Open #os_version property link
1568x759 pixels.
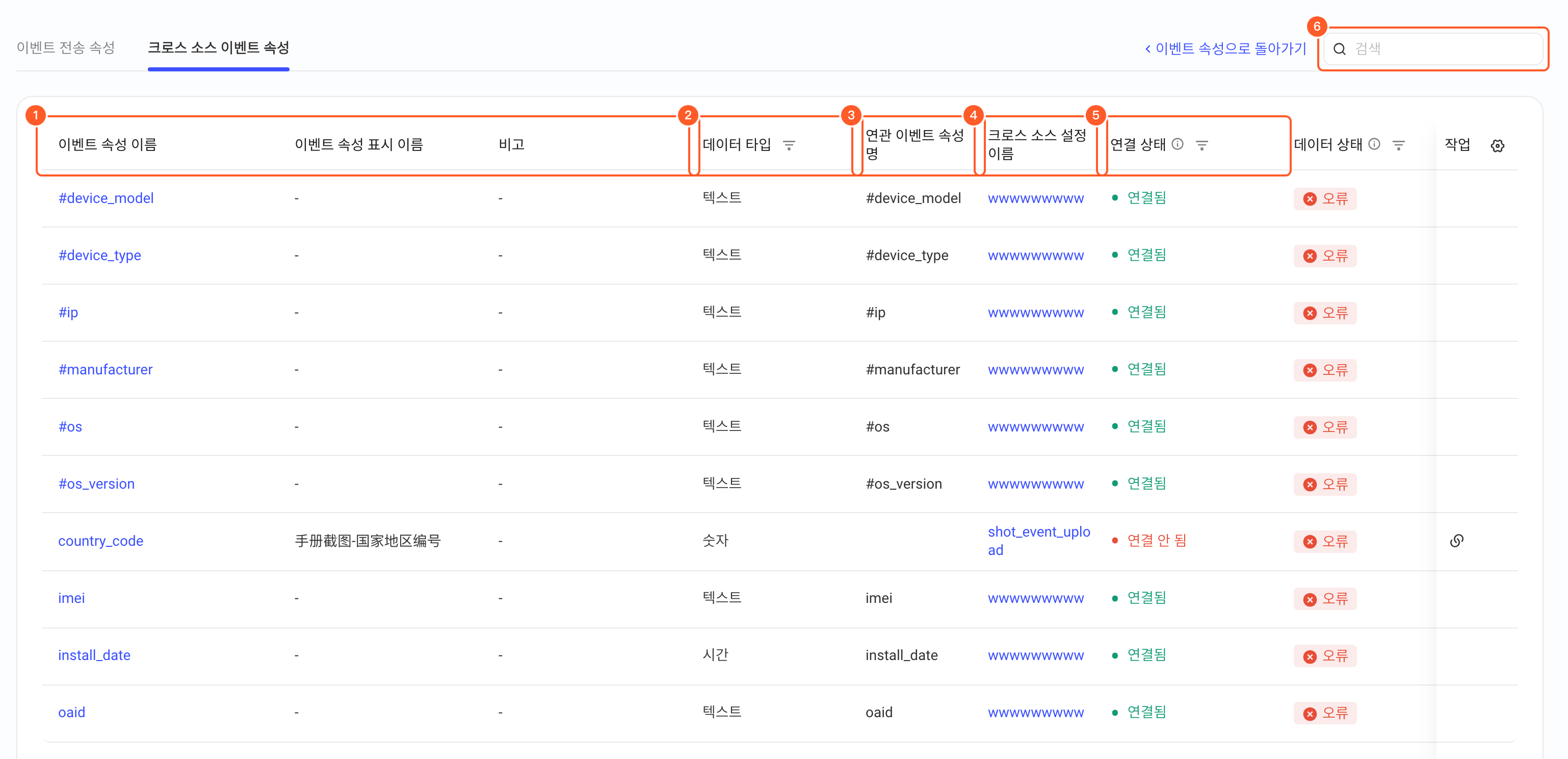96,484
